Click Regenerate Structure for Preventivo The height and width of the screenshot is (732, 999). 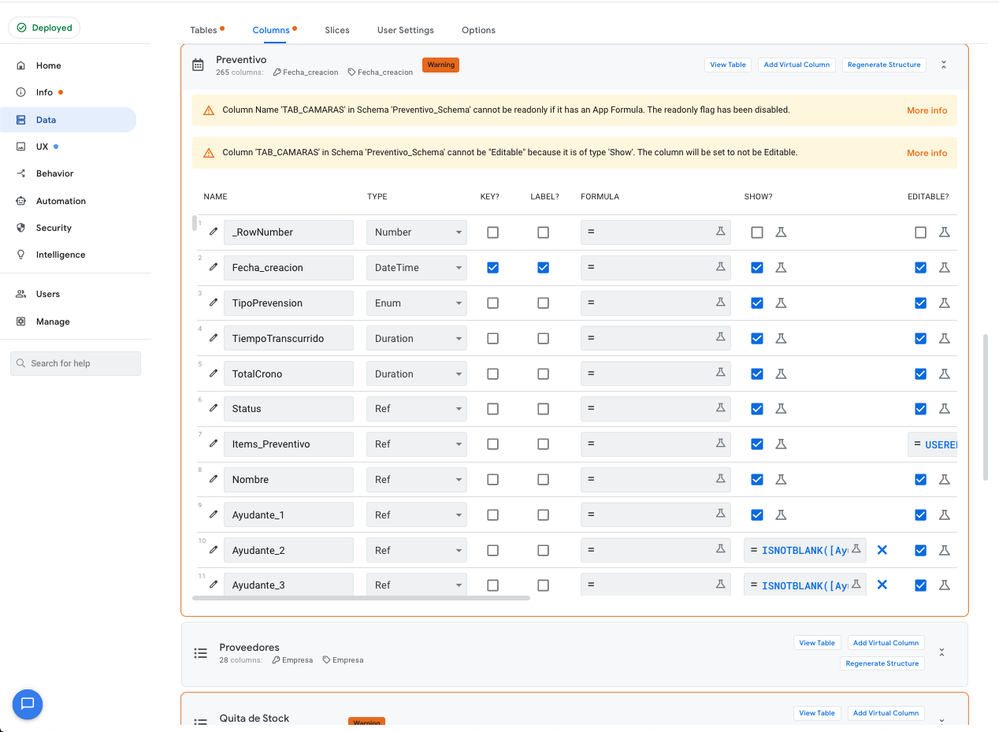[884, 65]
